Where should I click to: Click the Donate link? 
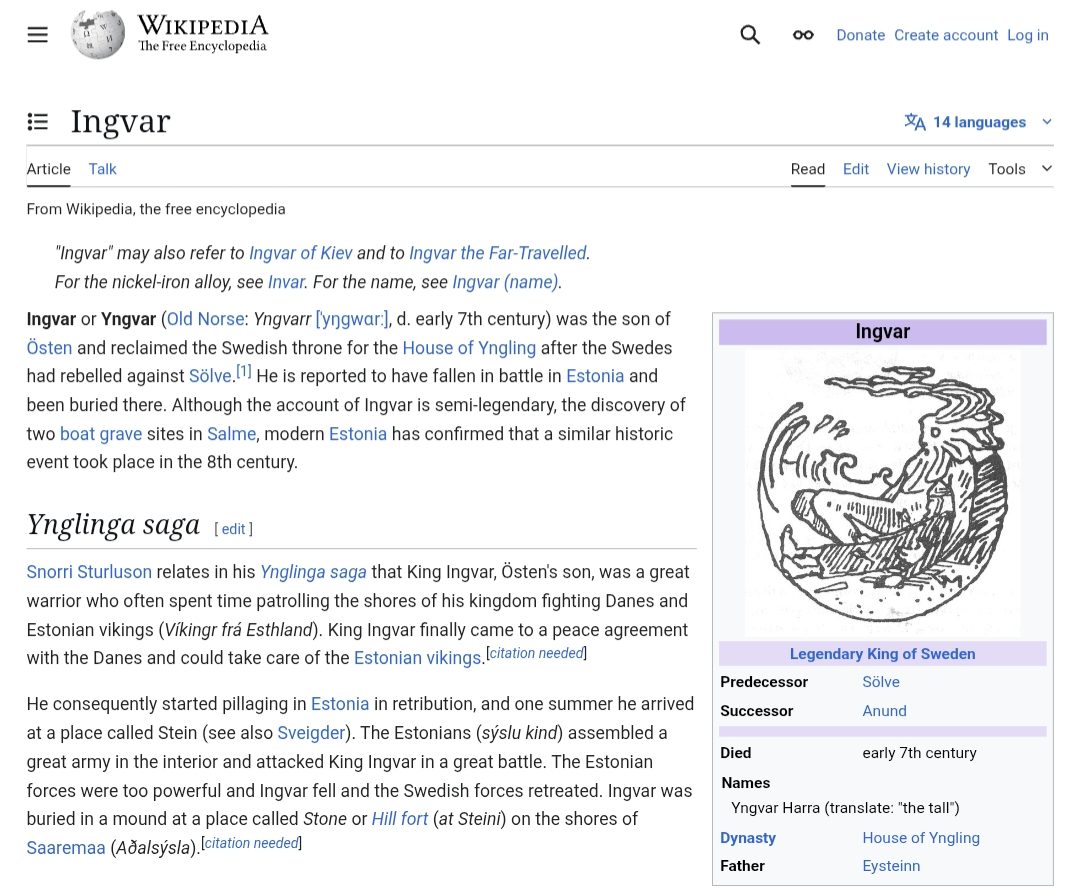click(861, 35)
